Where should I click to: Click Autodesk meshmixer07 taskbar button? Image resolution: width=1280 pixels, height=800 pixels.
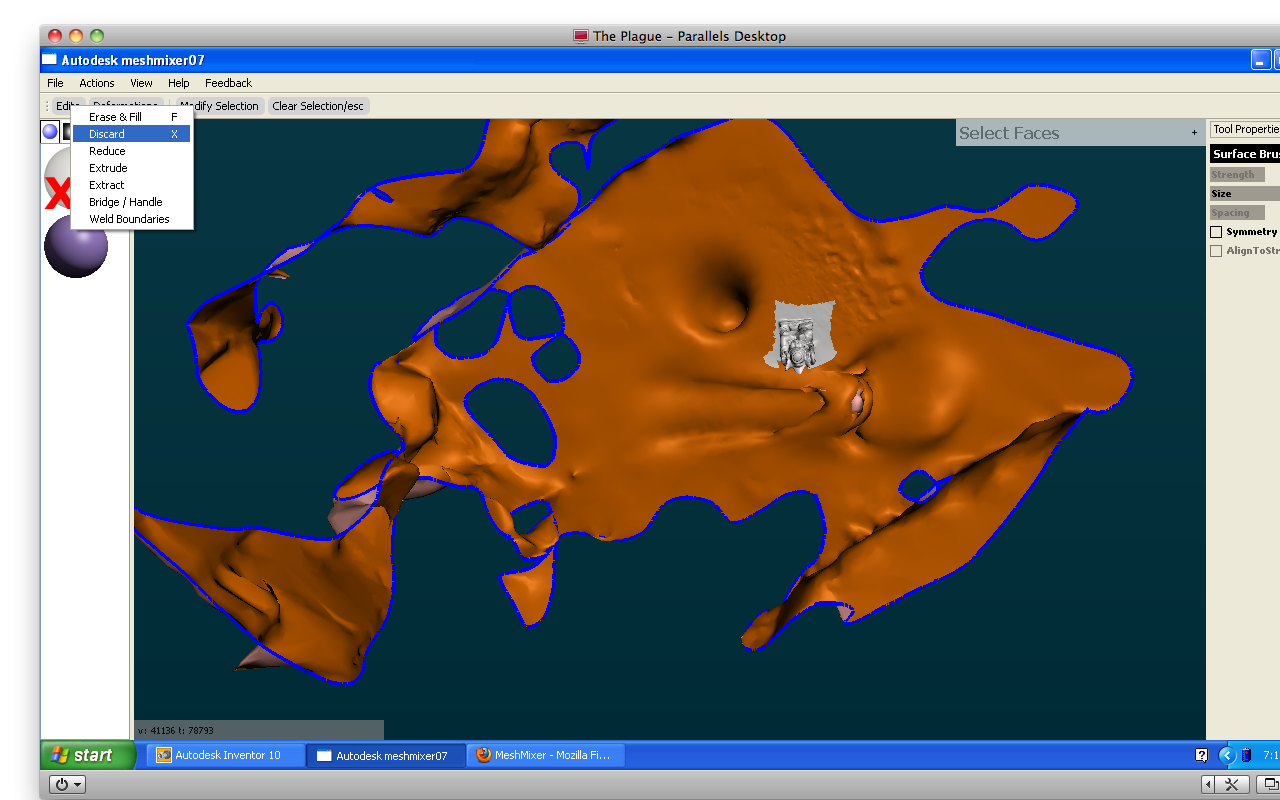click(x=386, y=755)
